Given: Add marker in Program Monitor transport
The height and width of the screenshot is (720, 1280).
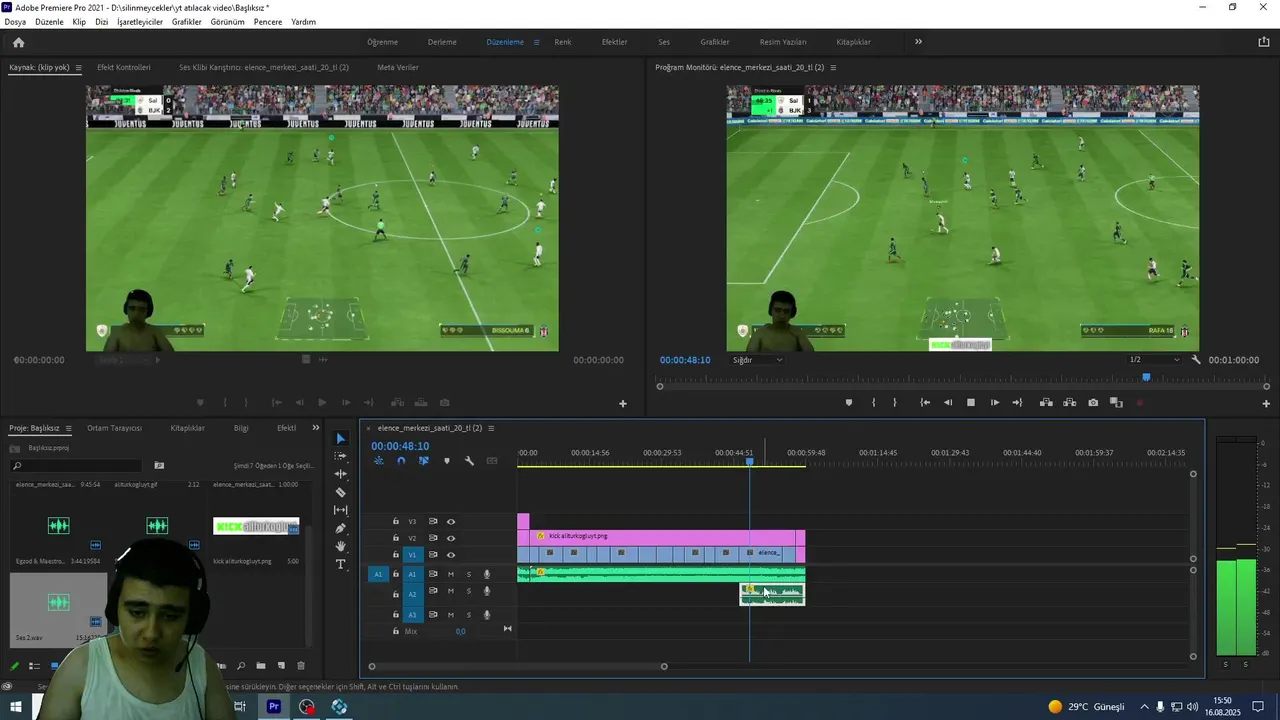Looking at the screenshot, I should click(849, 402).
